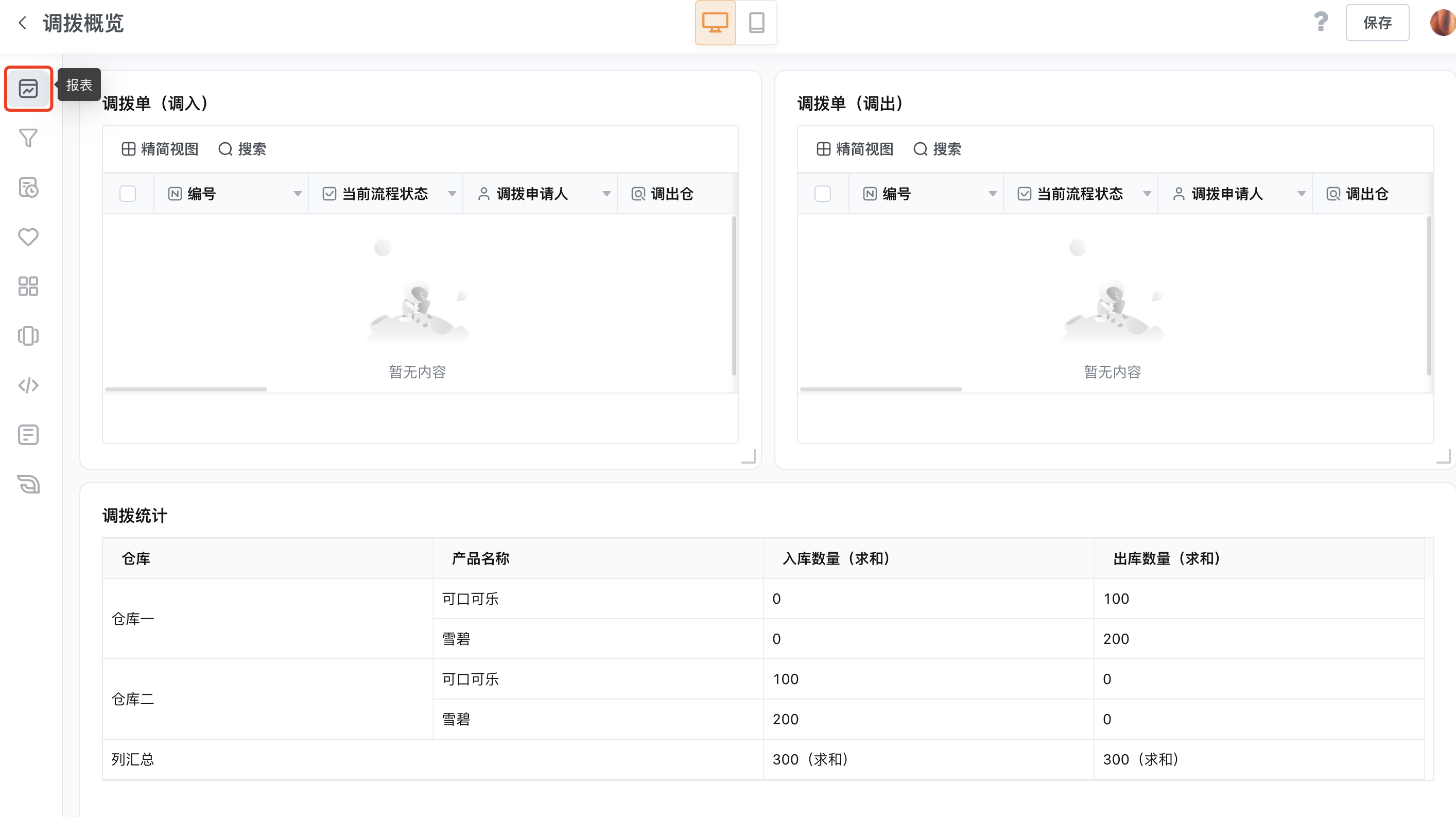1456x817 pixels.
Task: Open the carousel sidebar icon
Action: tap(28, 336)
